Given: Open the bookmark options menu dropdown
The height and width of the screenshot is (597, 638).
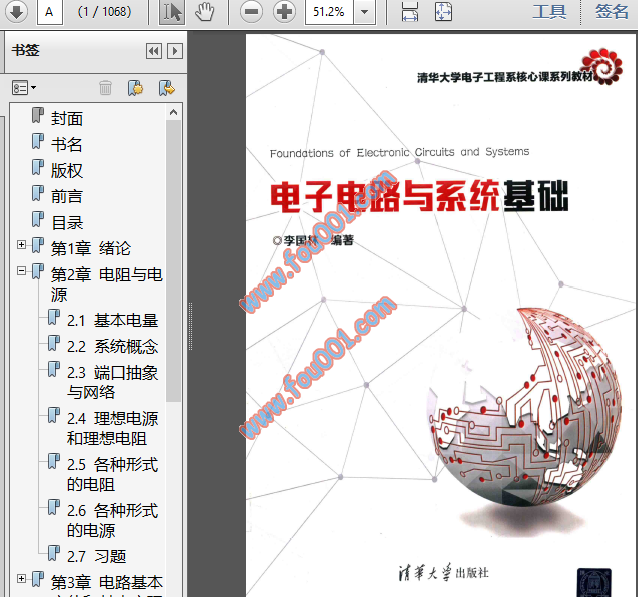Looking at the screenshot, I should [x=24, y=87].
